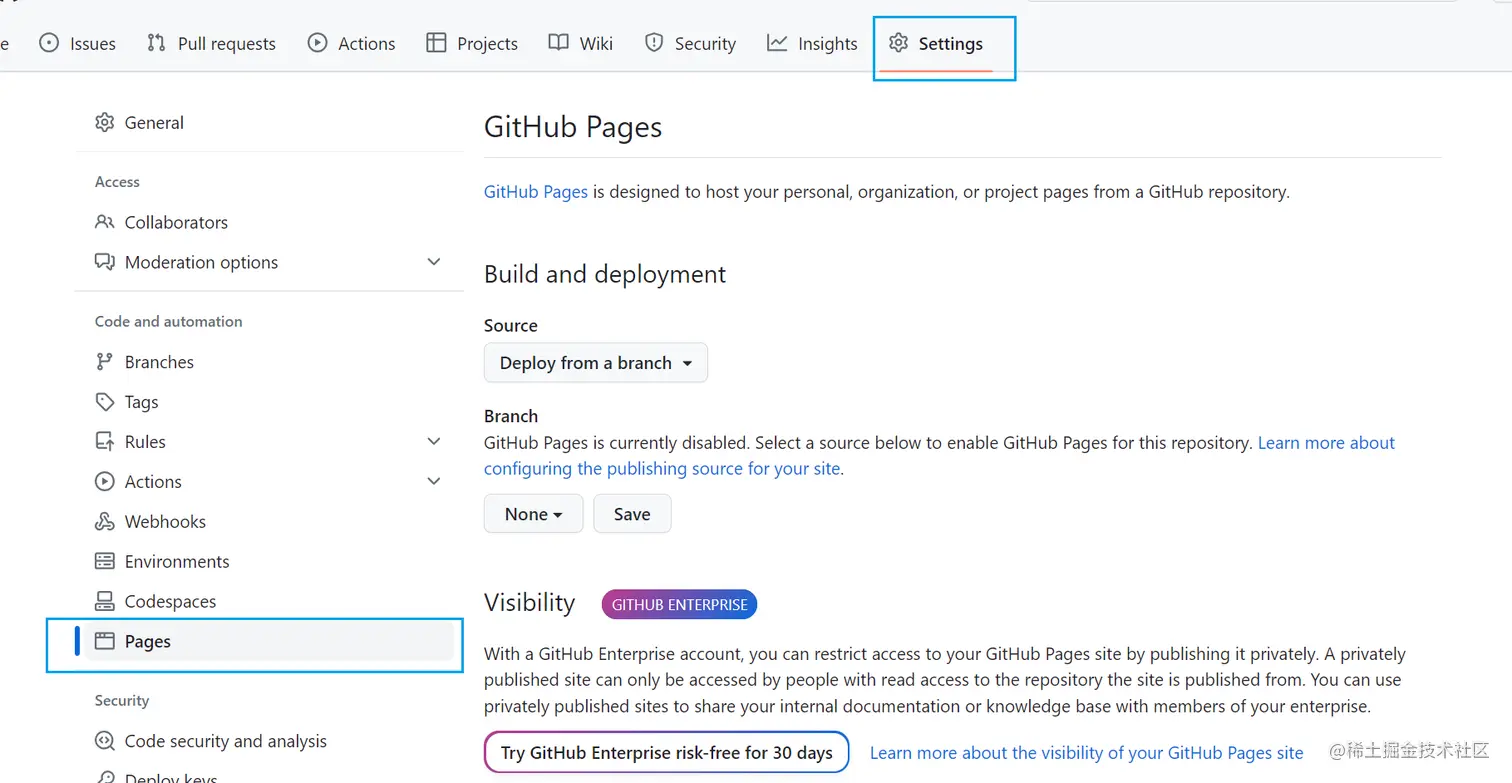Open Learn more about configuring publishing source link
The height and width of the screenshot is (783, 1512).
click(939, 456)
